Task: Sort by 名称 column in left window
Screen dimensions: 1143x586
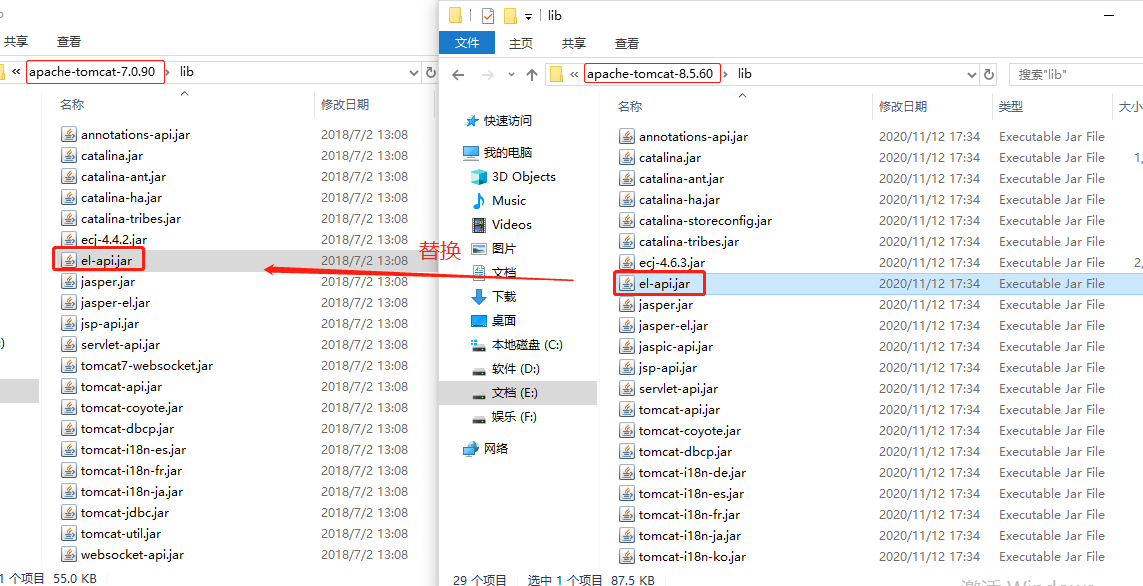Action: pyautogui.click(x=72, y=105)
